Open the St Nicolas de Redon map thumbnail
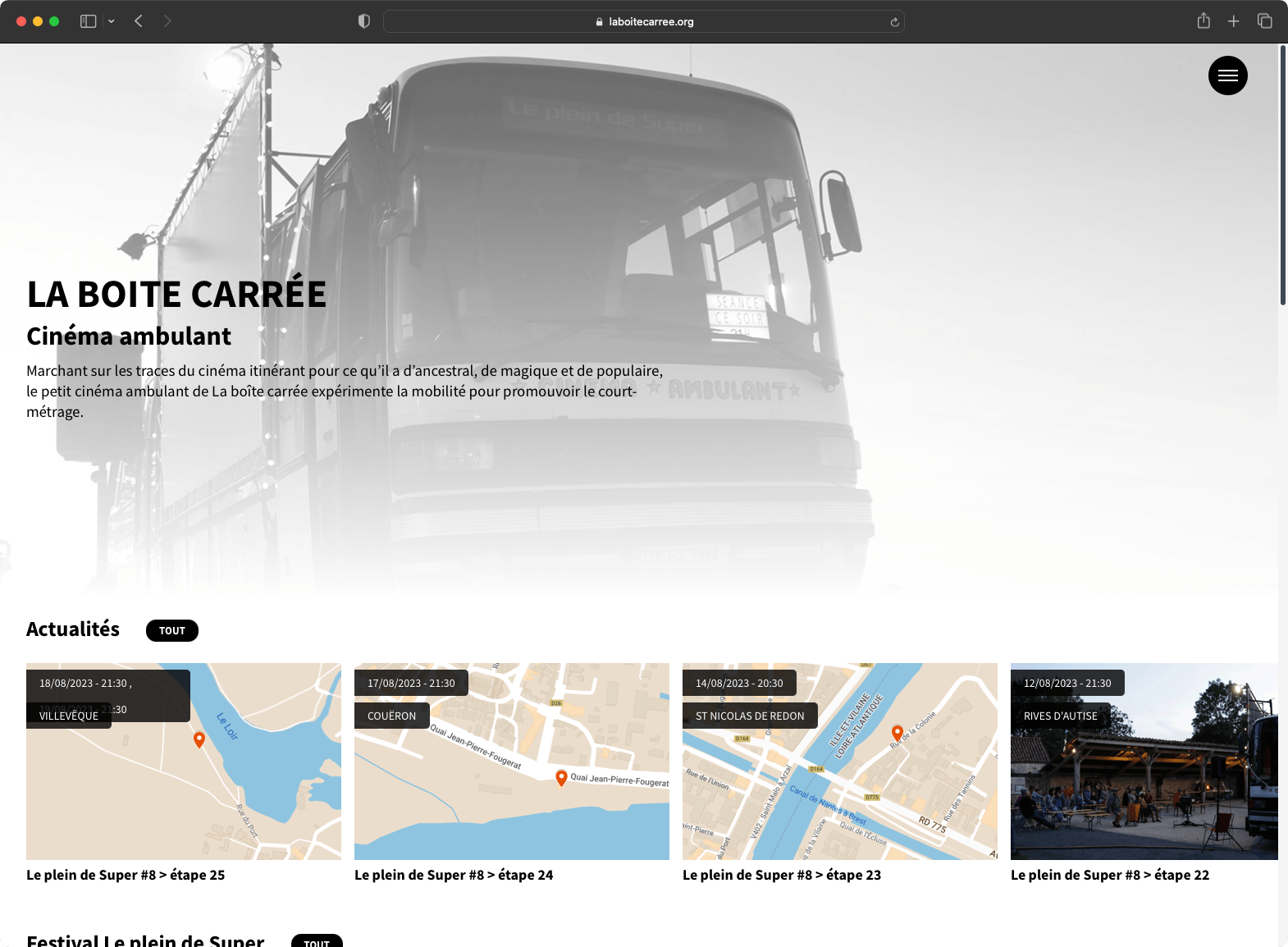 (840, 762)
